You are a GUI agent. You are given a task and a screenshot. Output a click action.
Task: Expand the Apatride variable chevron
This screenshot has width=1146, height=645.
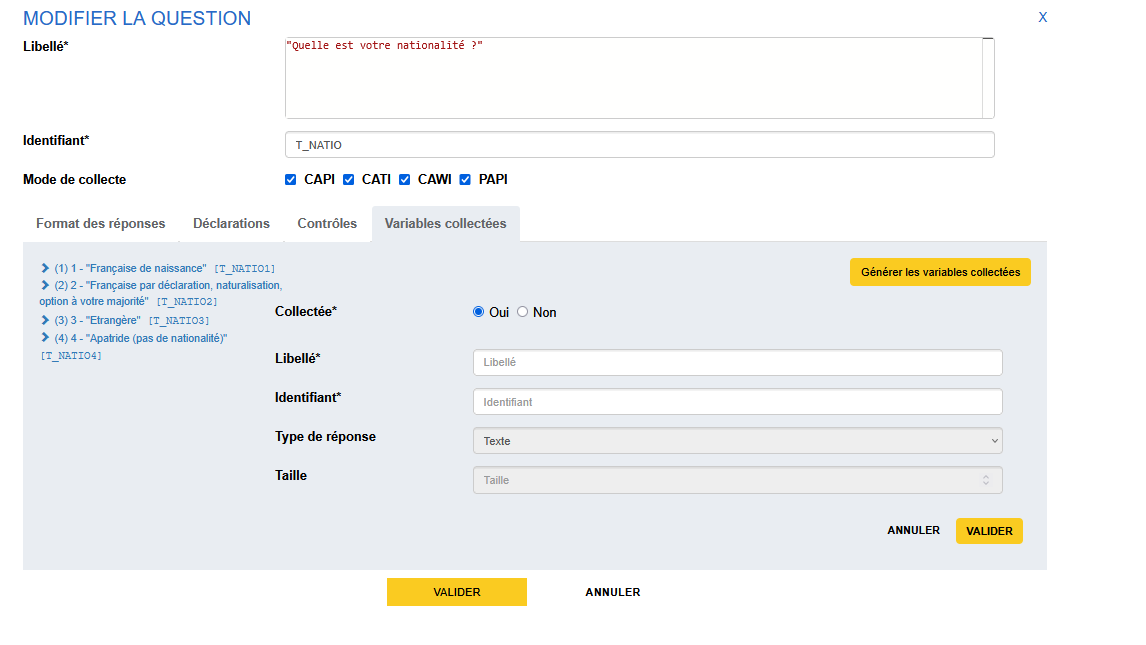point(46,338)
